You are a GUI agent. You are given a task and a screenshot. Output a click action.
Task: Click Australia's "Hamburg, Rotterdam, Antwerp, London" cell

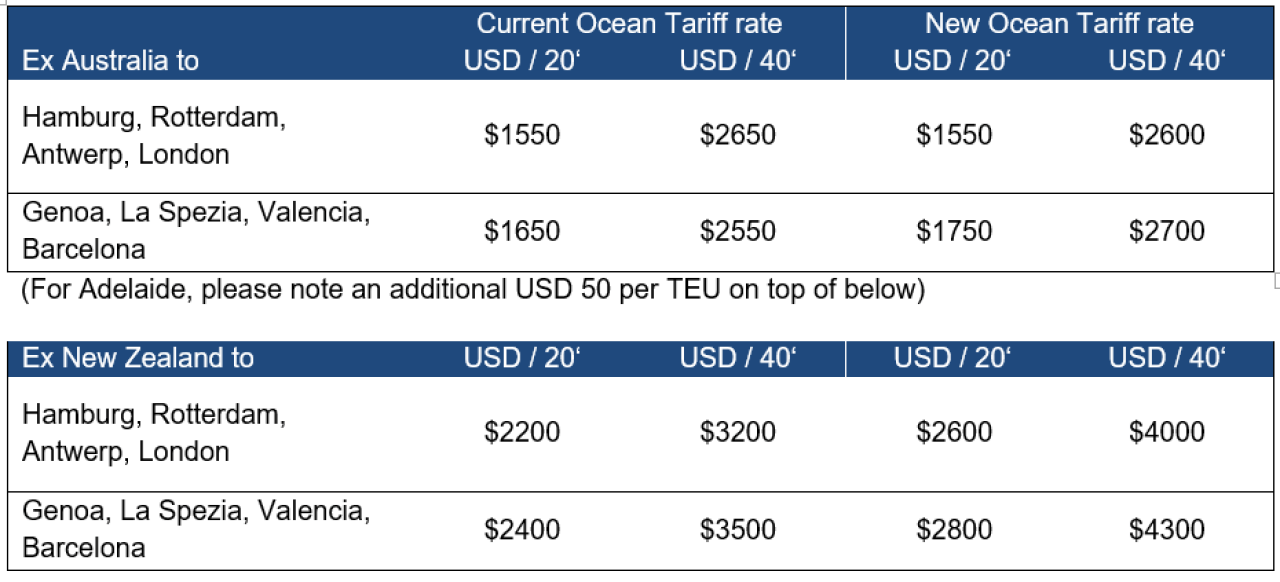point(154,136)
